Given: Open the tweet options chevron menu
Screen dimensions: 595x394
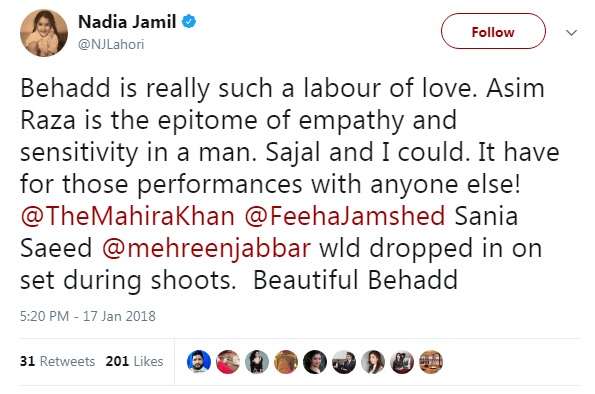Looking at the screenshot, I should [571, 33].
